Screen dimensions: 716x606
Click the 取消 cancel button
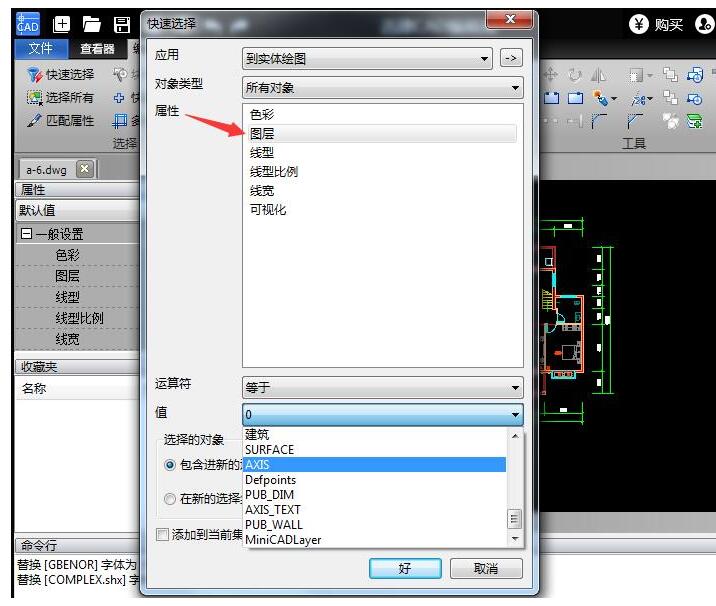tap(486, 568)
